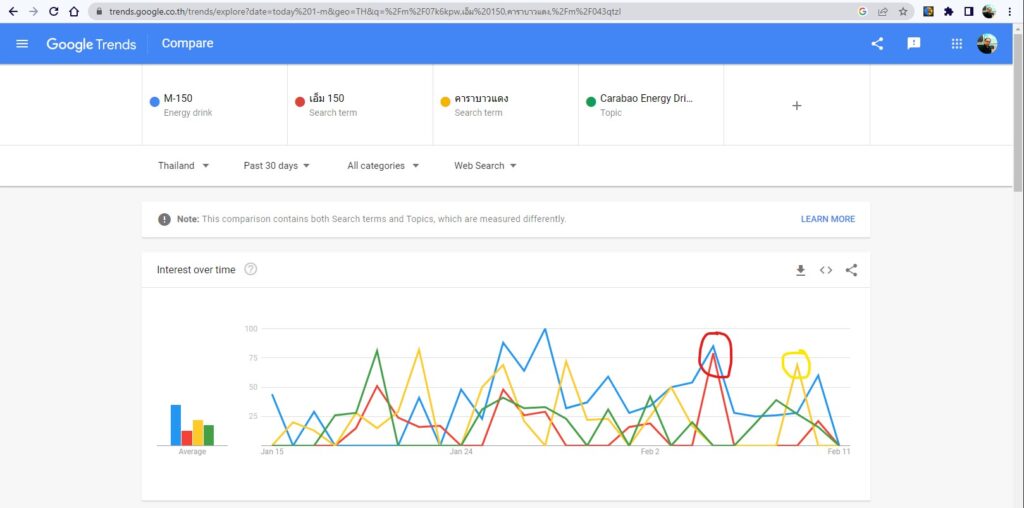The image size is (1024, 508).
Task: Send feedback with the header feedback icon
Action: click(x=914, y=43)
